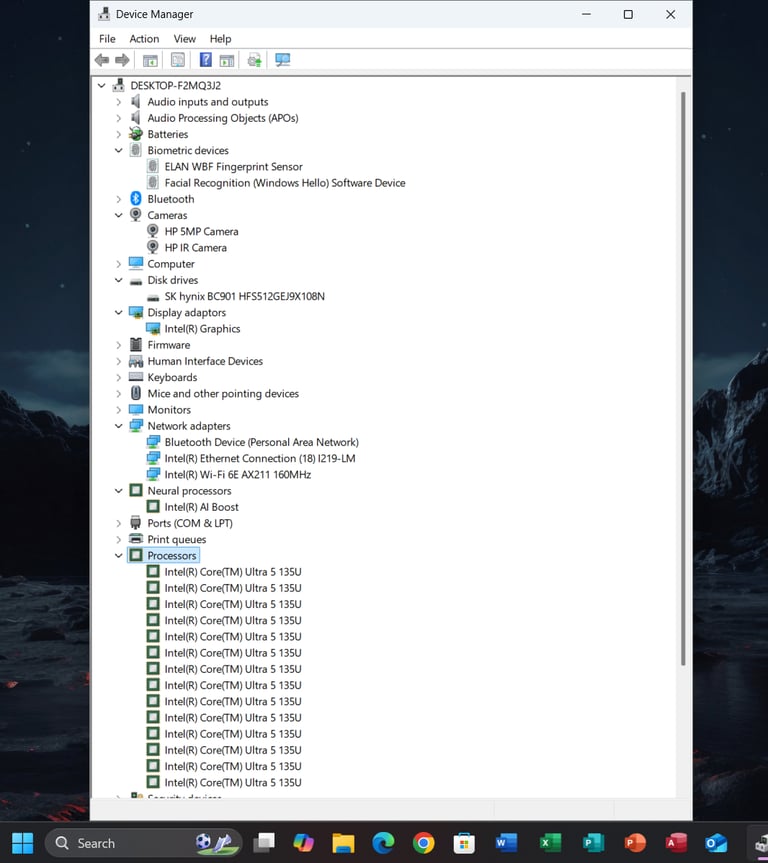Viewport: 768px width, 863px height.
Task: Click the HP 5MP Camera webcam icon
Action: [x=153, y=231]
